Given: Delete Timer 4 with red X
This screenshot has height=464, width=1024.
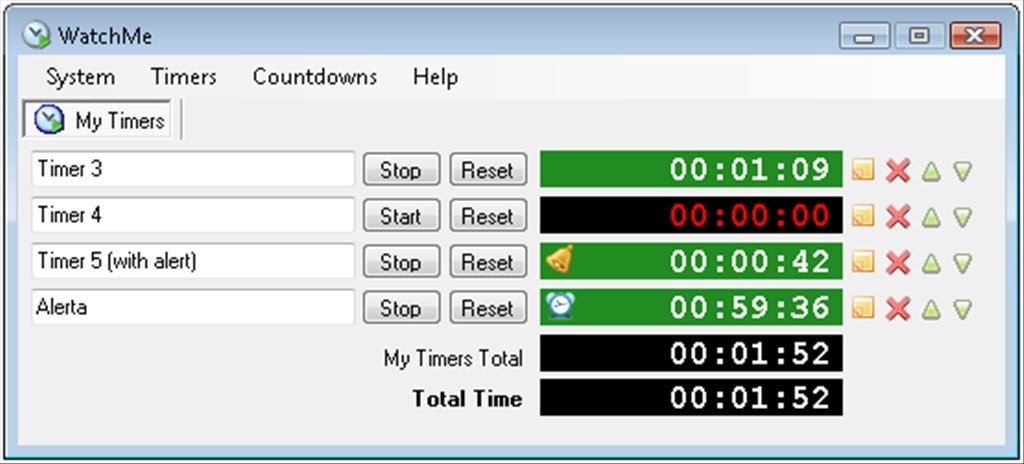Looking at the screenshot, I should pos(898,217).
